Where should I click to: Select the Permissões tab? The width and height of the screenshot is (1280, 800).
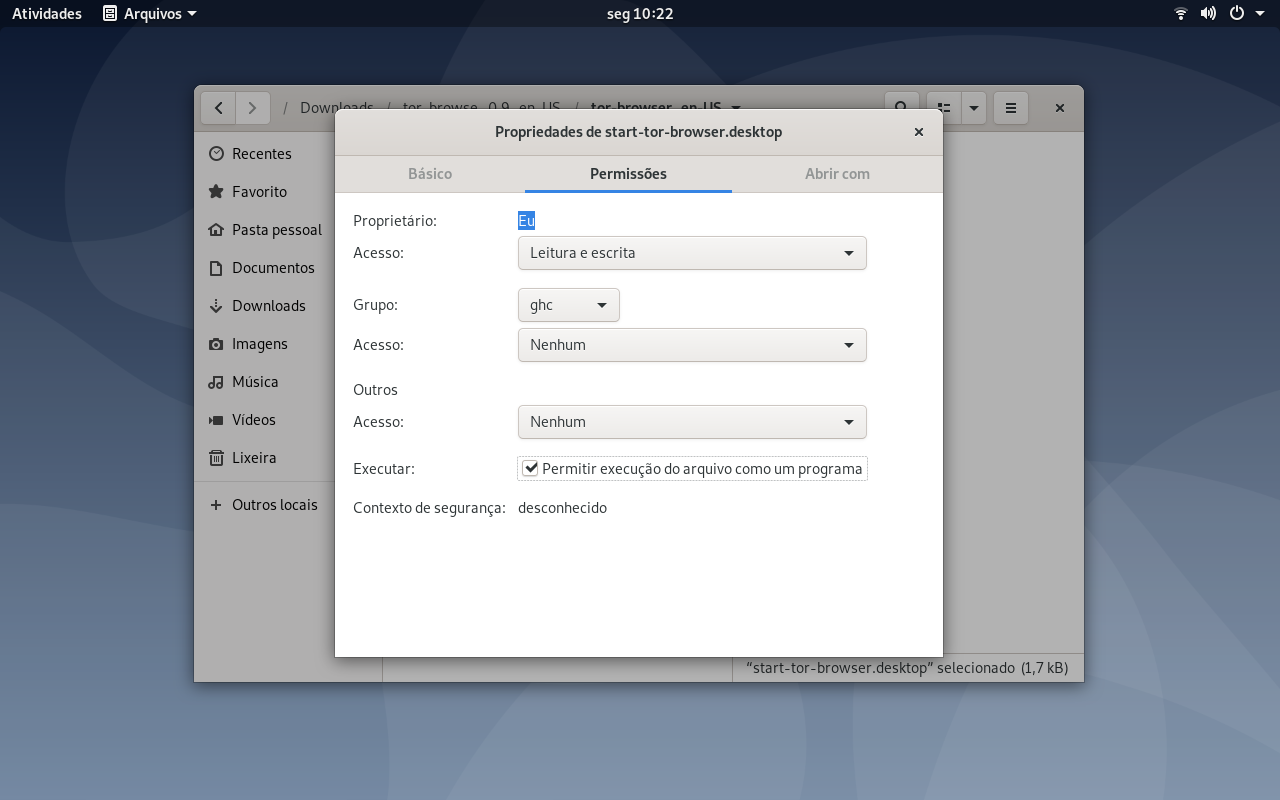point(628,174)
